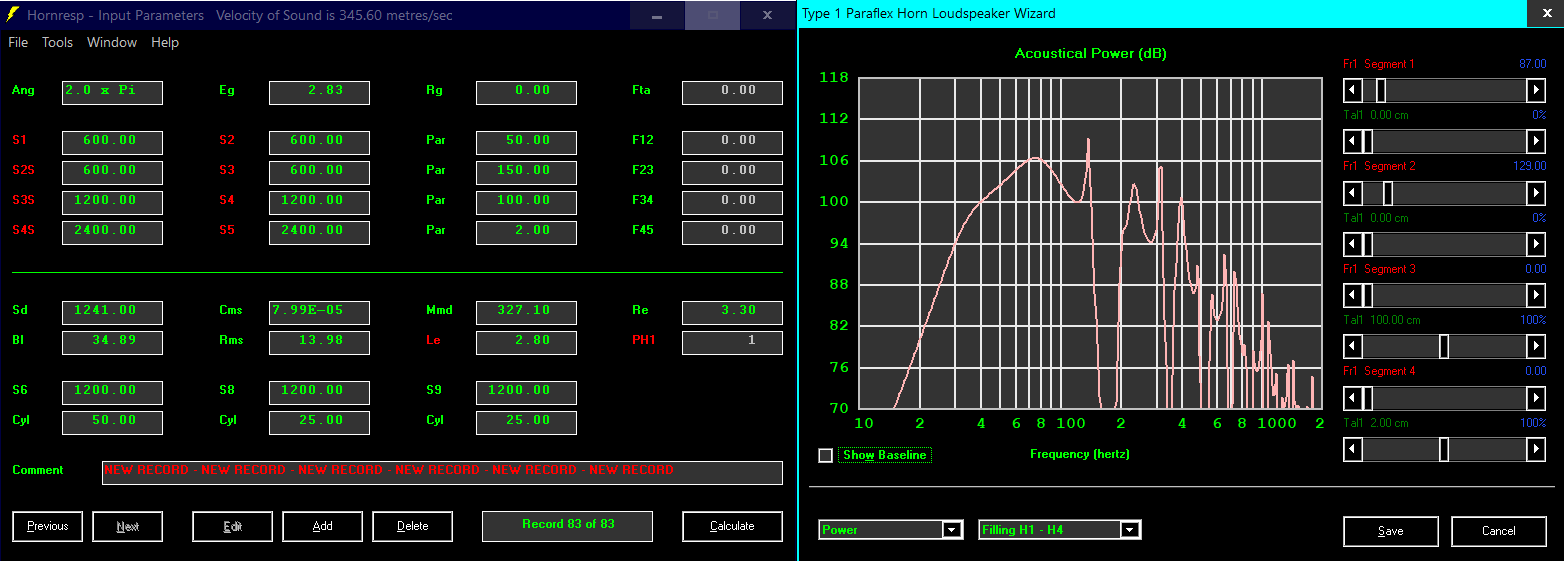
Task: Toggle the Show Baseline checkbox
Action: pyautogui.click(x=825, y=455)
